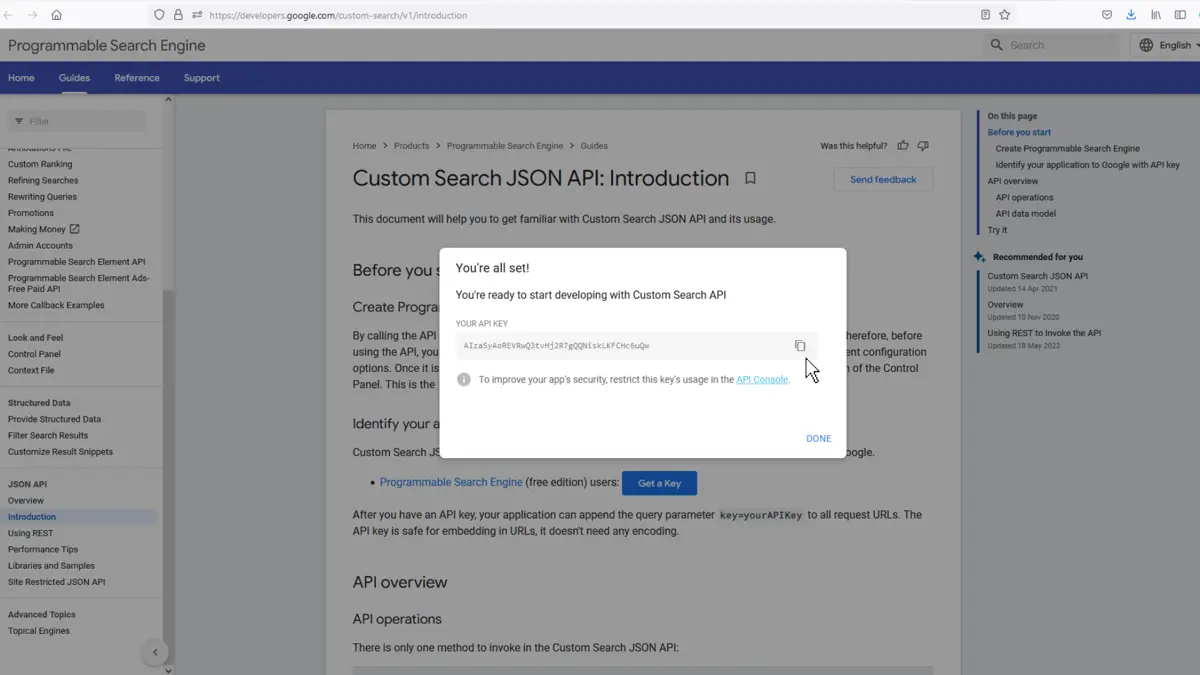1200x675 pixels.
Task: Open Programmable Search Engine free edition link
Action: (451, 482)
